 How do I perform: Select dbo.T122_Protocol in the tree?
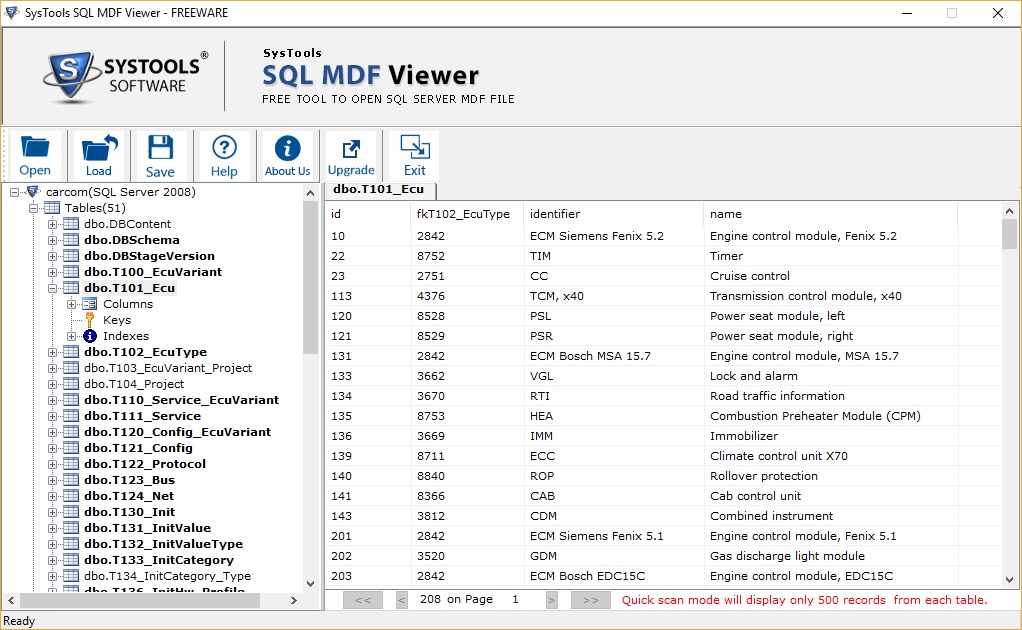(145, 464)
